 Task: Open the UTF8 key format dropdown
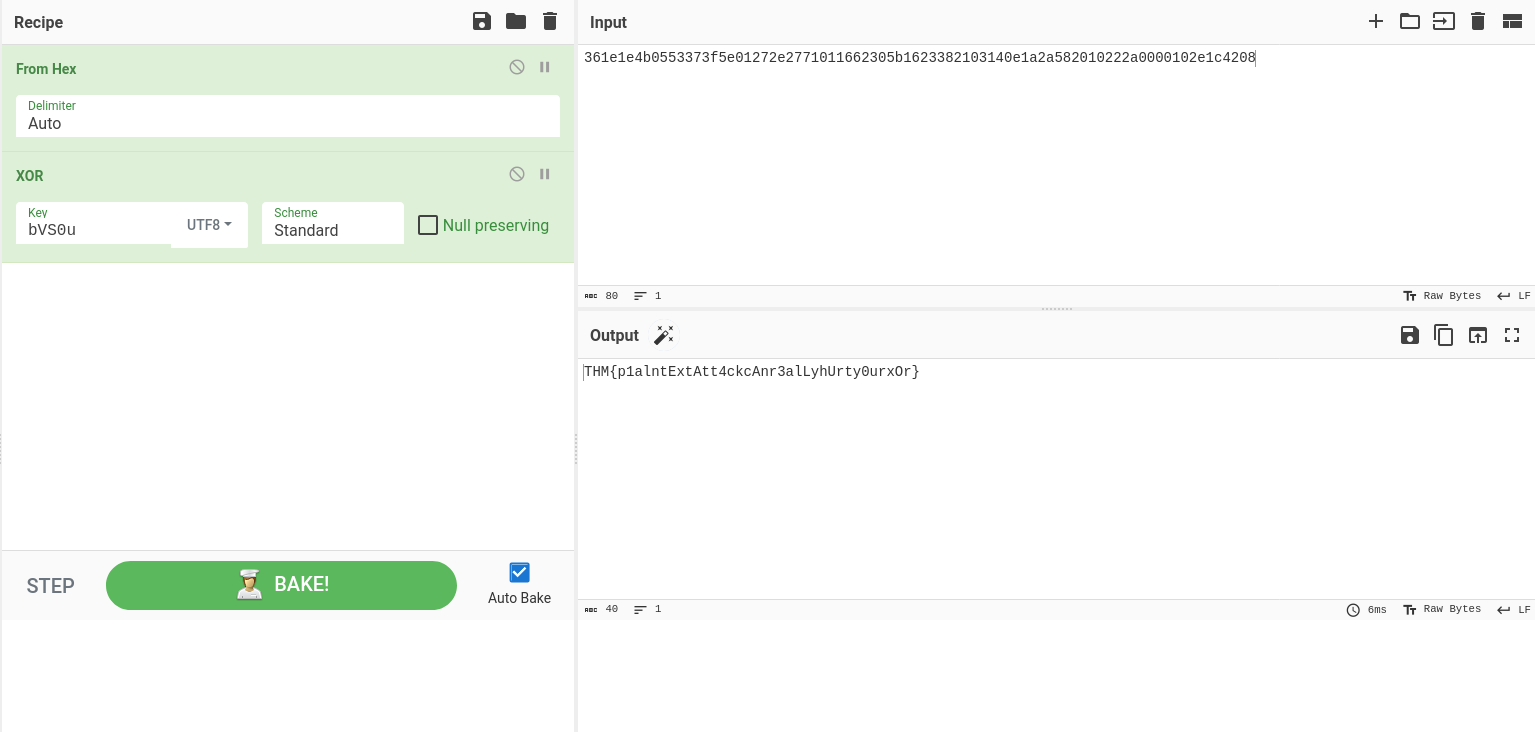(x=209, y=225)
